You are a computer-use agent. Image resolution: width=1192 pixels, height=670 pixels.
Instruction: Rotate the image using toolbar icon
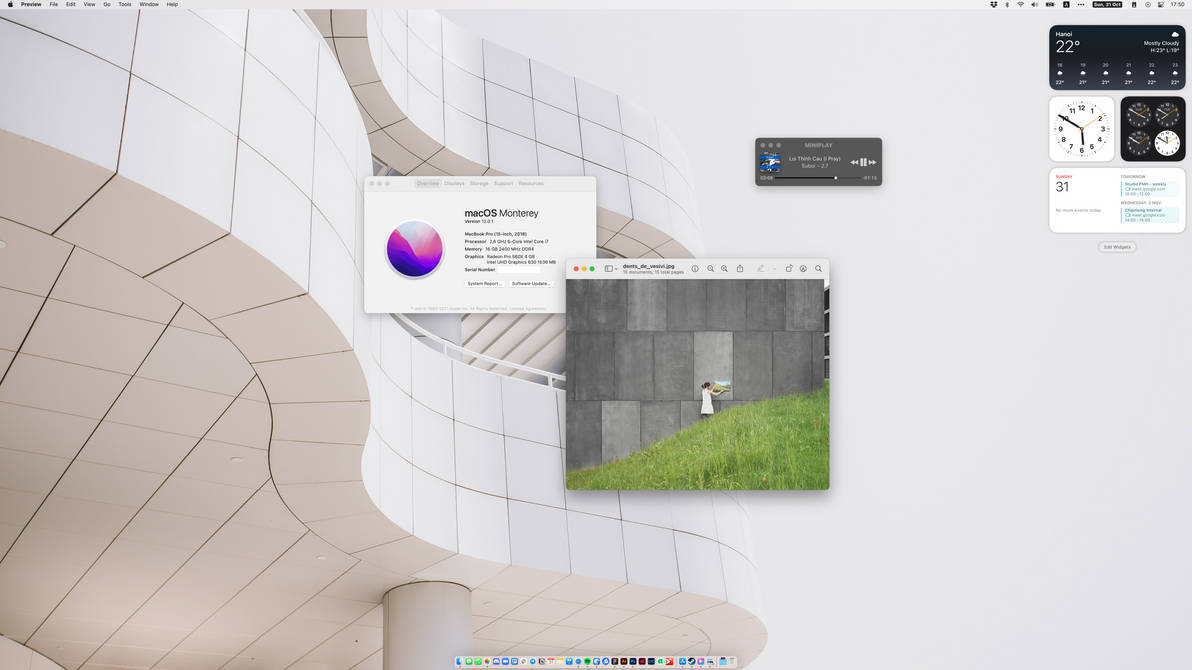[788, 268]
